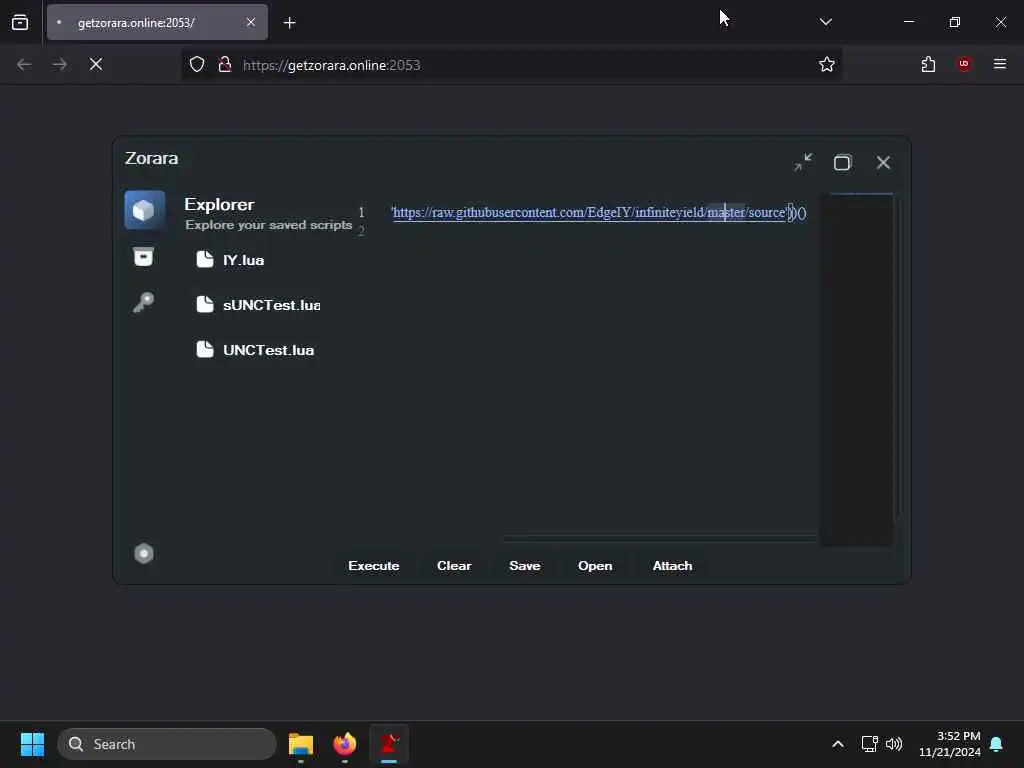1024x768 pixels.
Task: Open the clock showing 3:52 PM
Action: (x=950, y=744)
